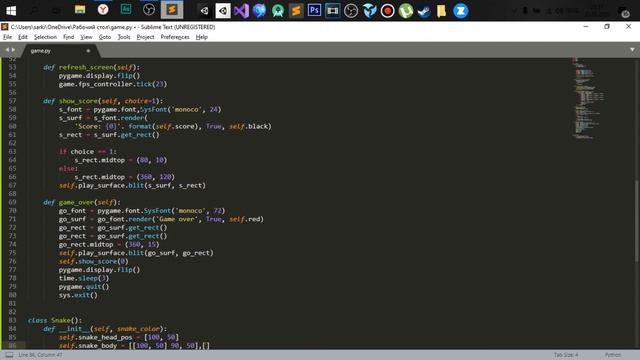Click pygame.quit() on line 79

(x=84, y=287)
